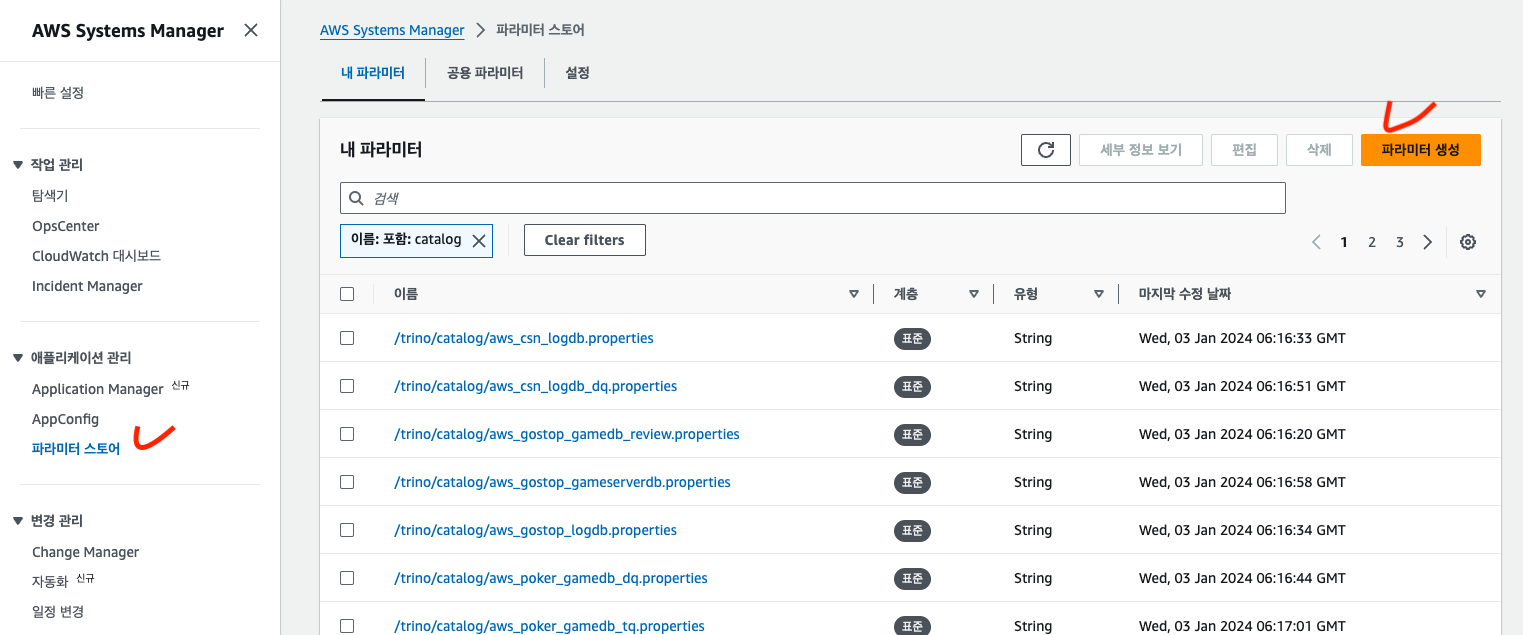
Task: Open /trino/catalog/aws_gostop_gameserverdb.properties parameter
Action: tap(562, 482)
